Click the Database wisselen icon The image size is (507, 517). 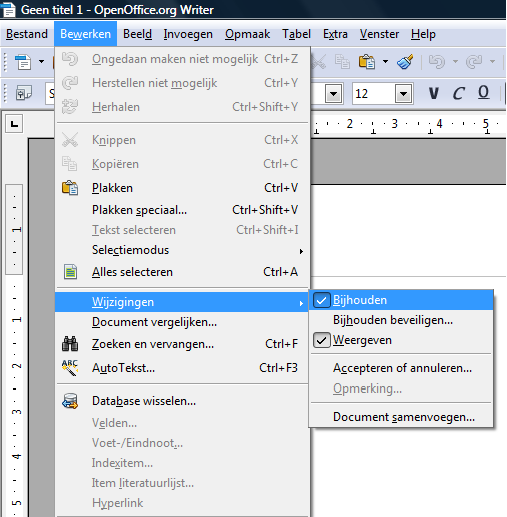coord(70,401)
